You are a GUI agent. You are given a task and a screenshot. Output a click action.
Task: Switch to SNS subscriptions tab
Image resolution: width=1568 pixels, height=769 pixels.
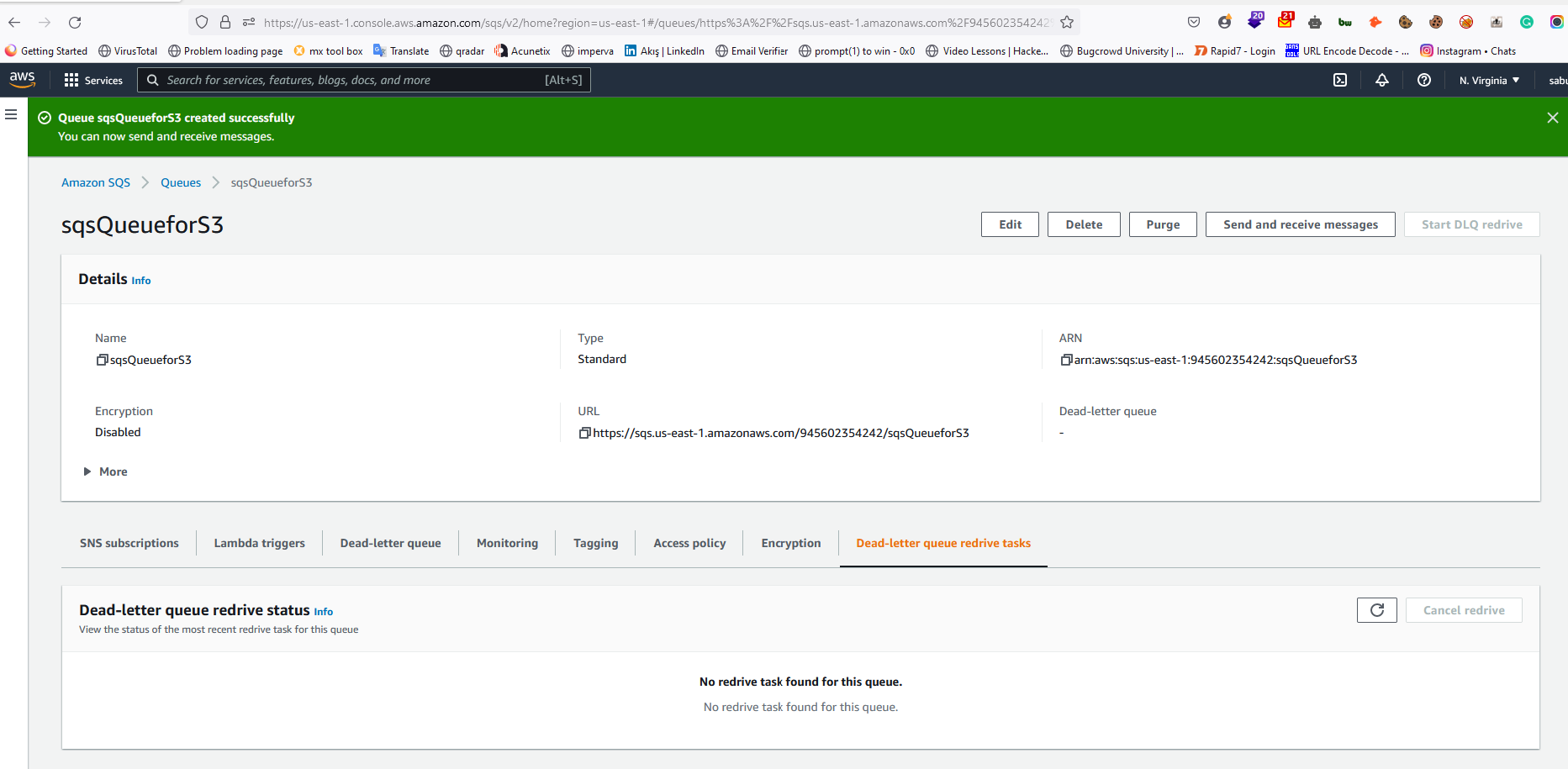(x=129, y=543)
